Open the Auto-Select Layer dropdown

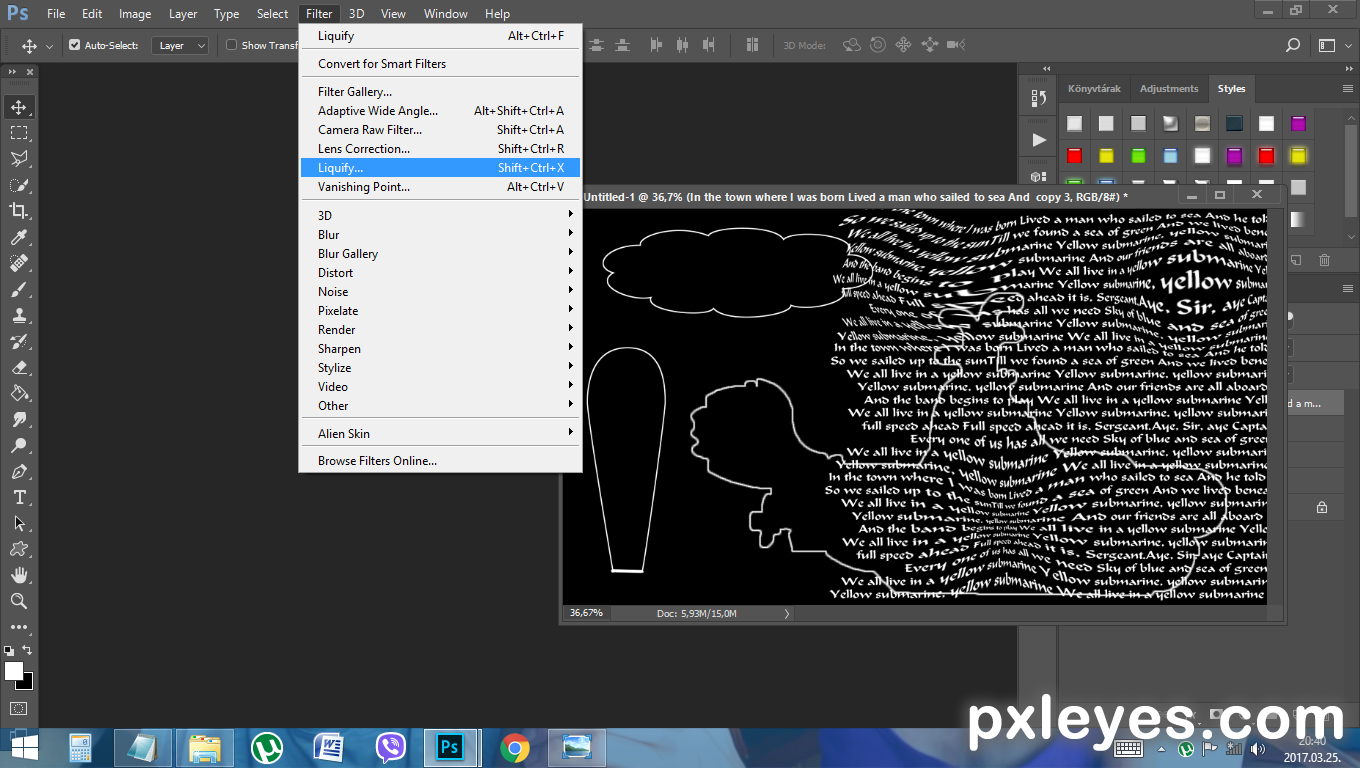(x=180, y=45)
